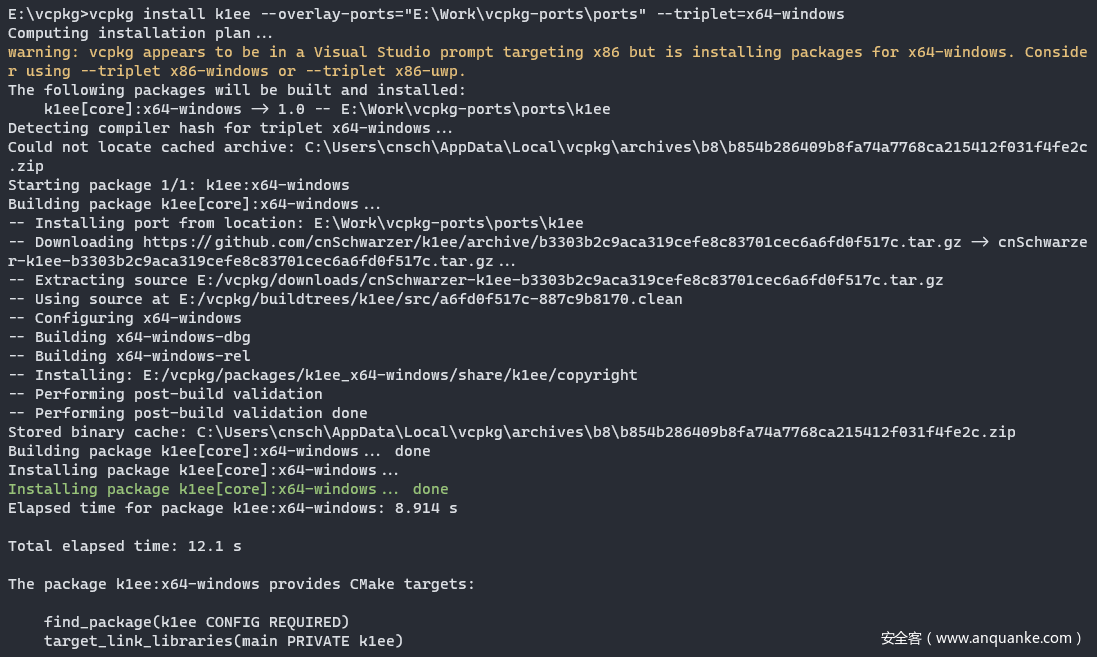The width and height of the screenshot is (1097, 657).
Task: Click the Detecting compiler hash line
Action: point(230,128)
